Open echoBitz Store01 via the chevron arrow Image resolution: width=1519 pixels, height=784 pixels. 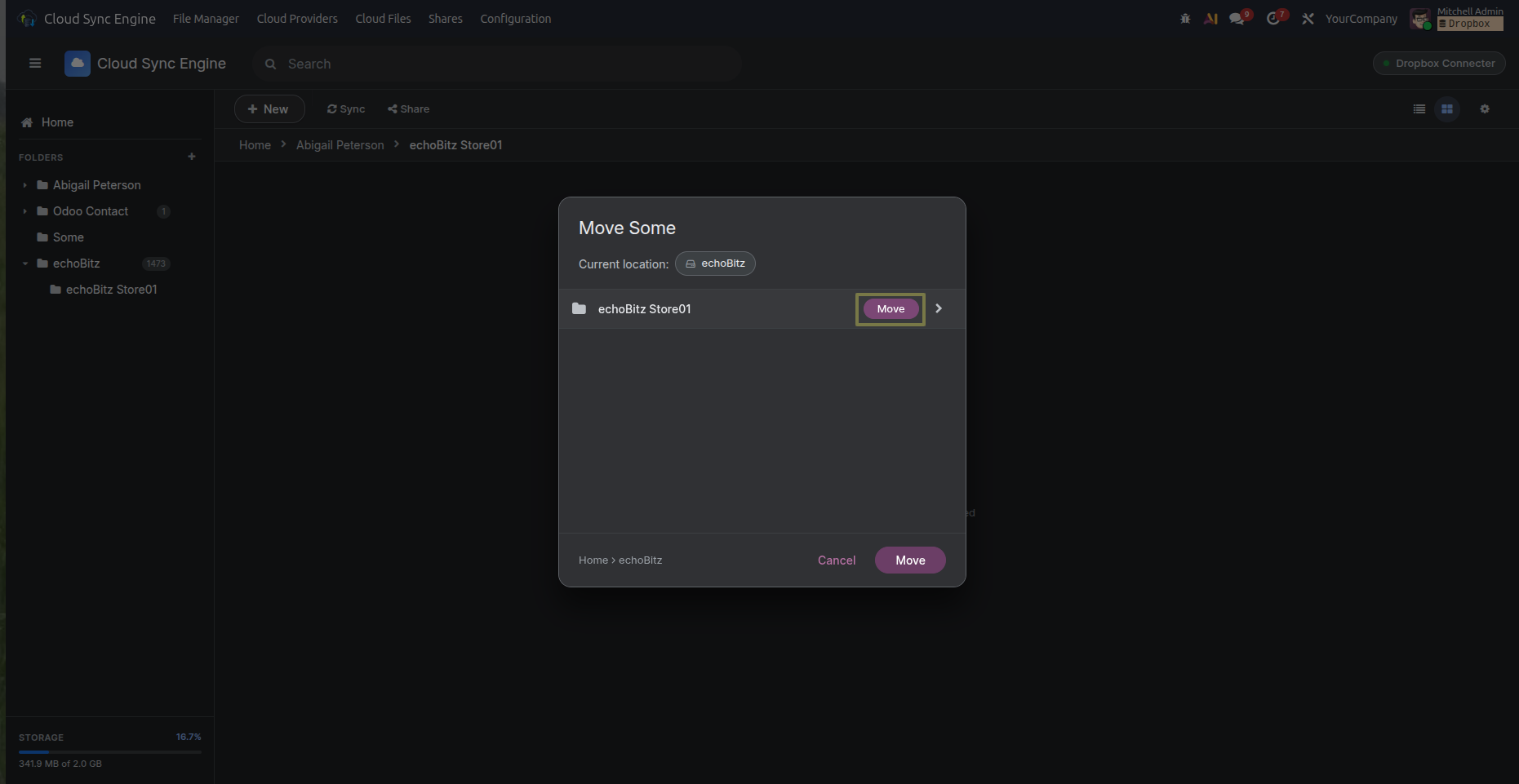coord(939,308)
